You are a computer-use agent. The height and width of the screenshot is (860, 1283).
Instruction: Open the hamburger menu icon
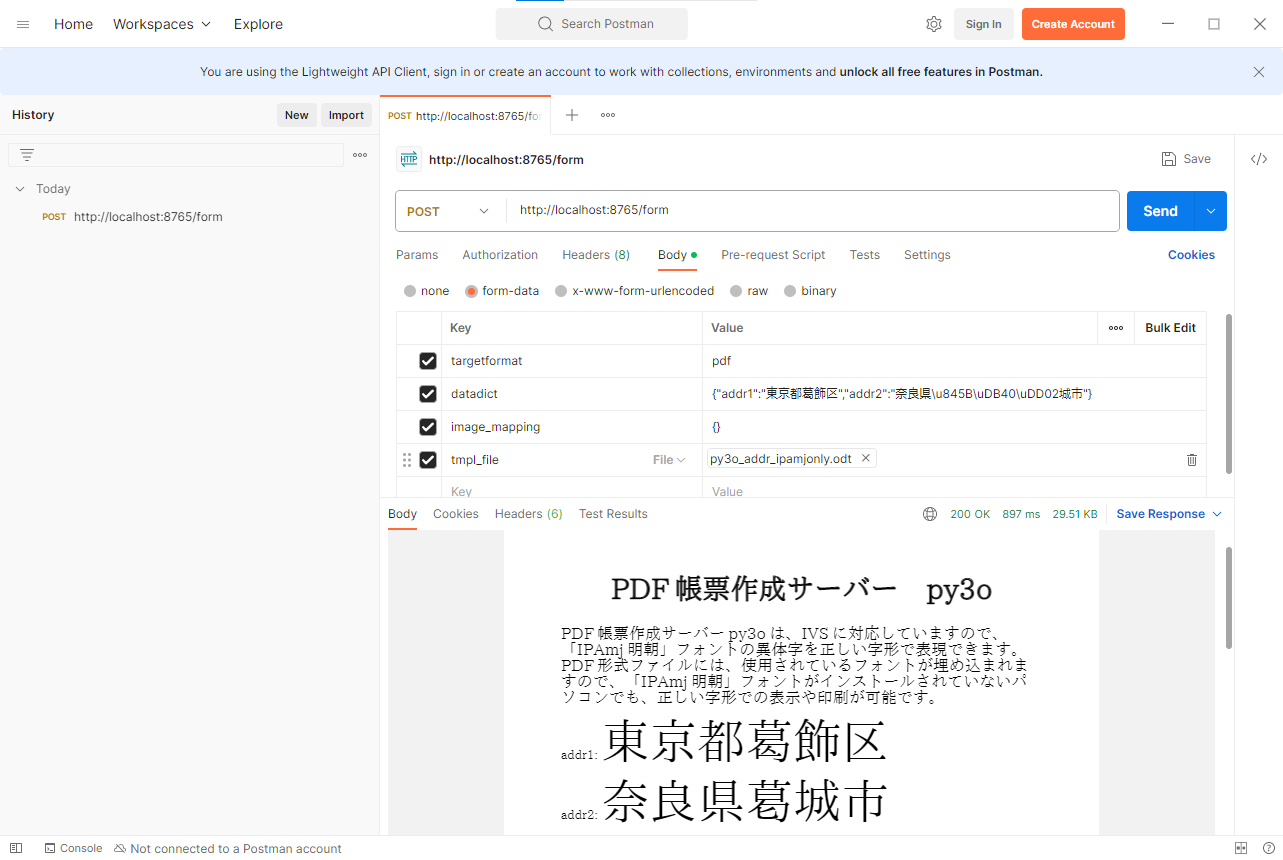click(23, 24)
